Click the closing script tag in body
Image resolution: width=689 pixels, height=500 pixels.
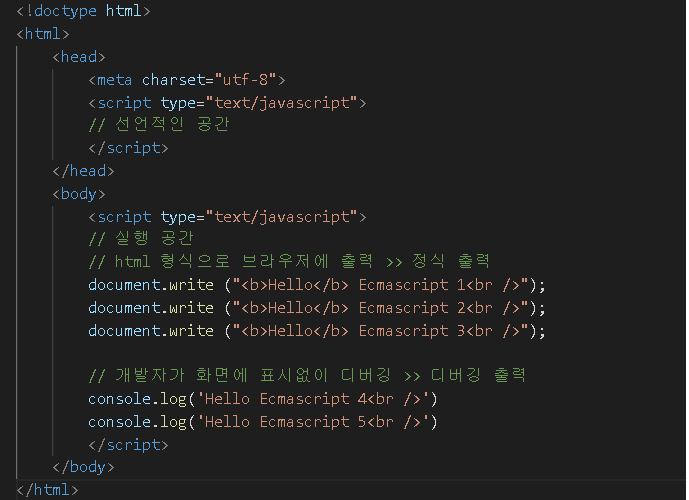[x=128, y=445]
